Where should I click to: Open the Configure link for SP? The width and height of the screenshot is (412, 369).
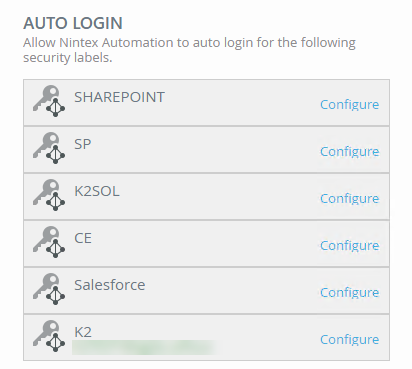(x=349, y=152)
